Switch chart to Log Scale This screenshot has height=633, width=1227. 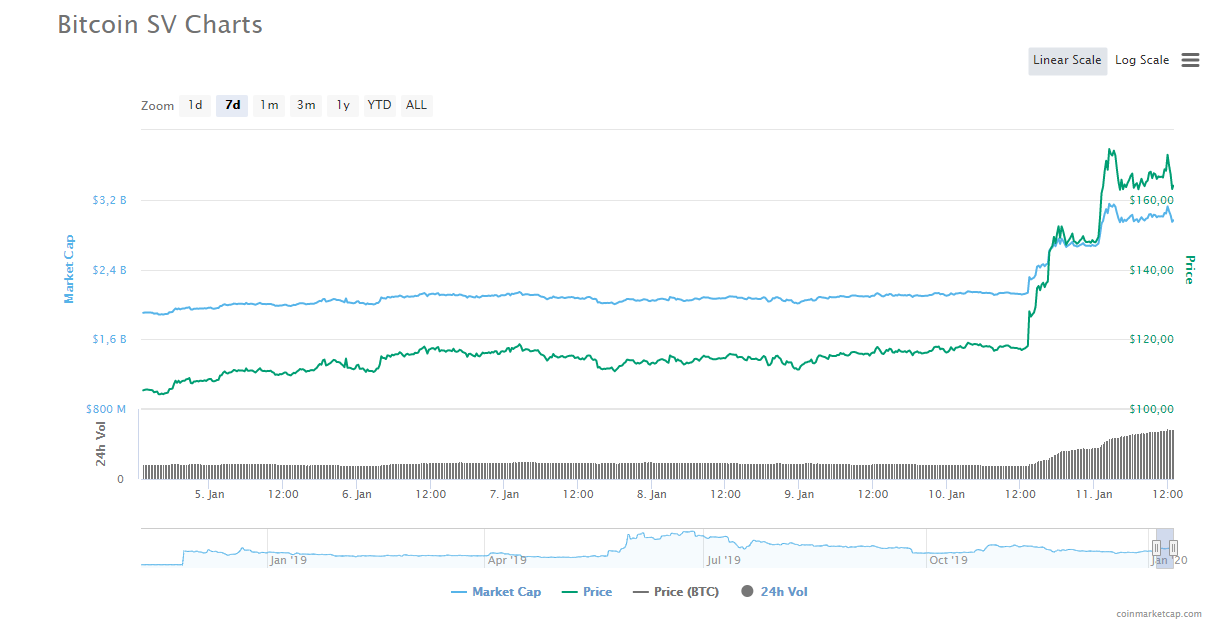point(1142,60)
